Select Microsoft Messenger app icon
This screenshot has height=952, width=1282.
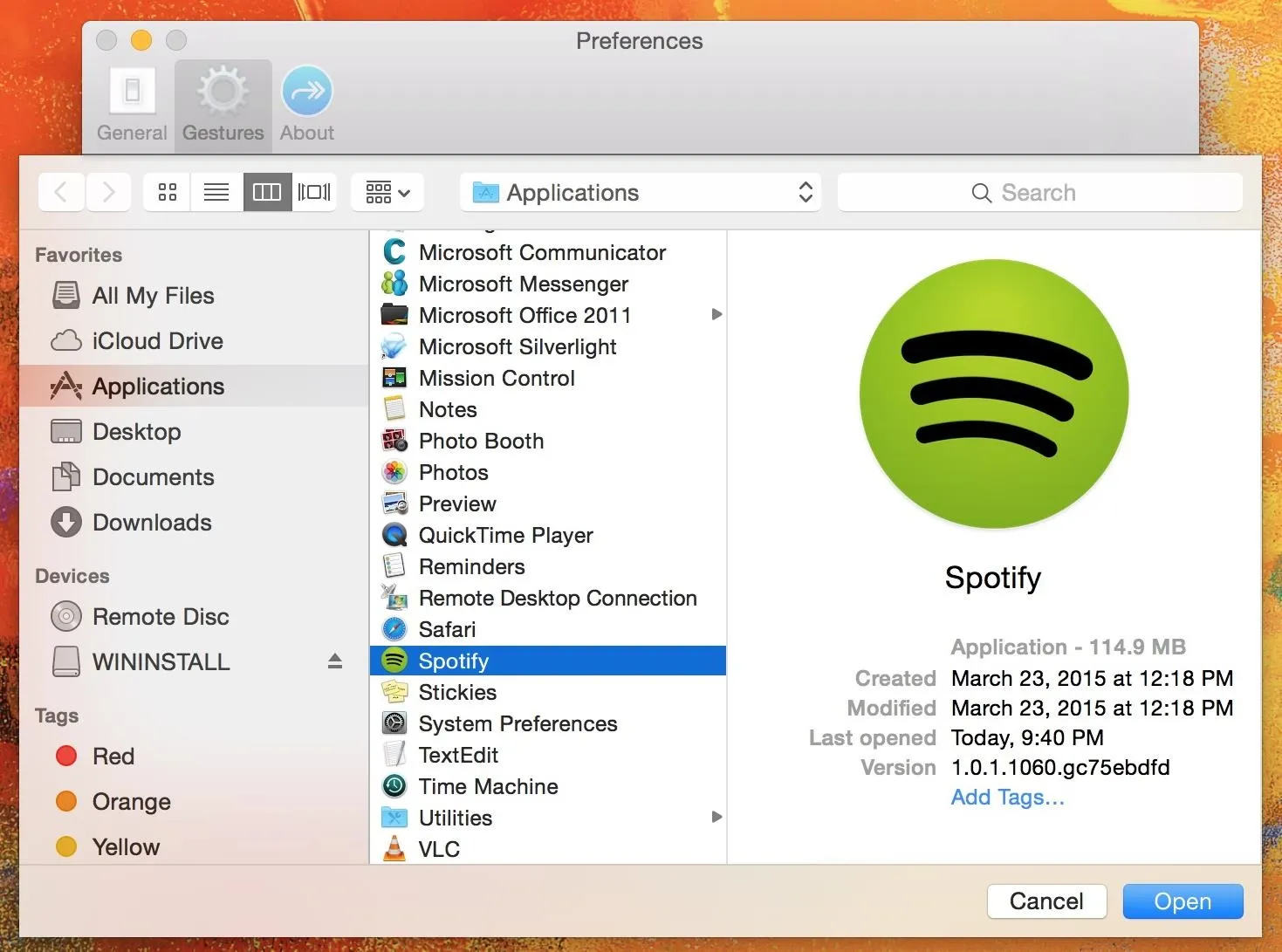(x=394, y=284)
